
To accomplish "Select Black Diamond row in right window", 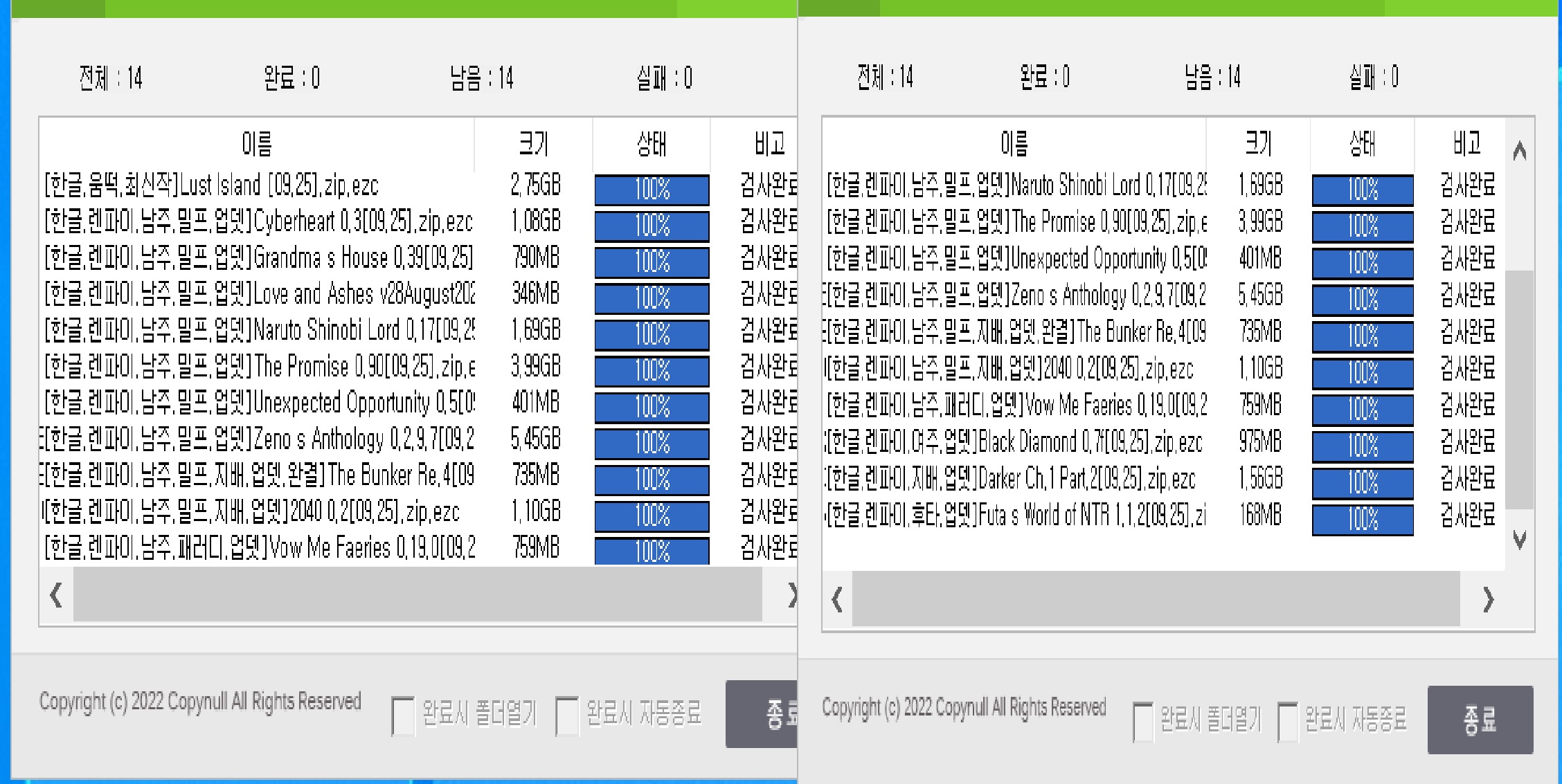I will tap(1164, 442).
